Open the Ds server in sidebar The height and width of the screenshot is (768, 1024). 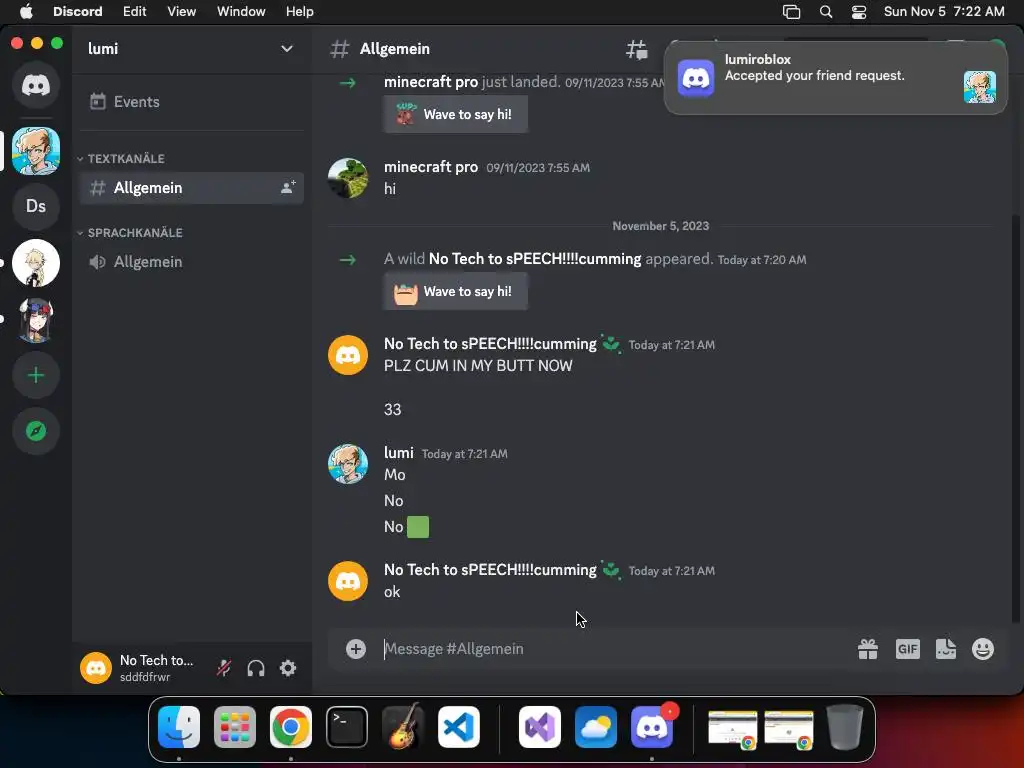(36, 206)
